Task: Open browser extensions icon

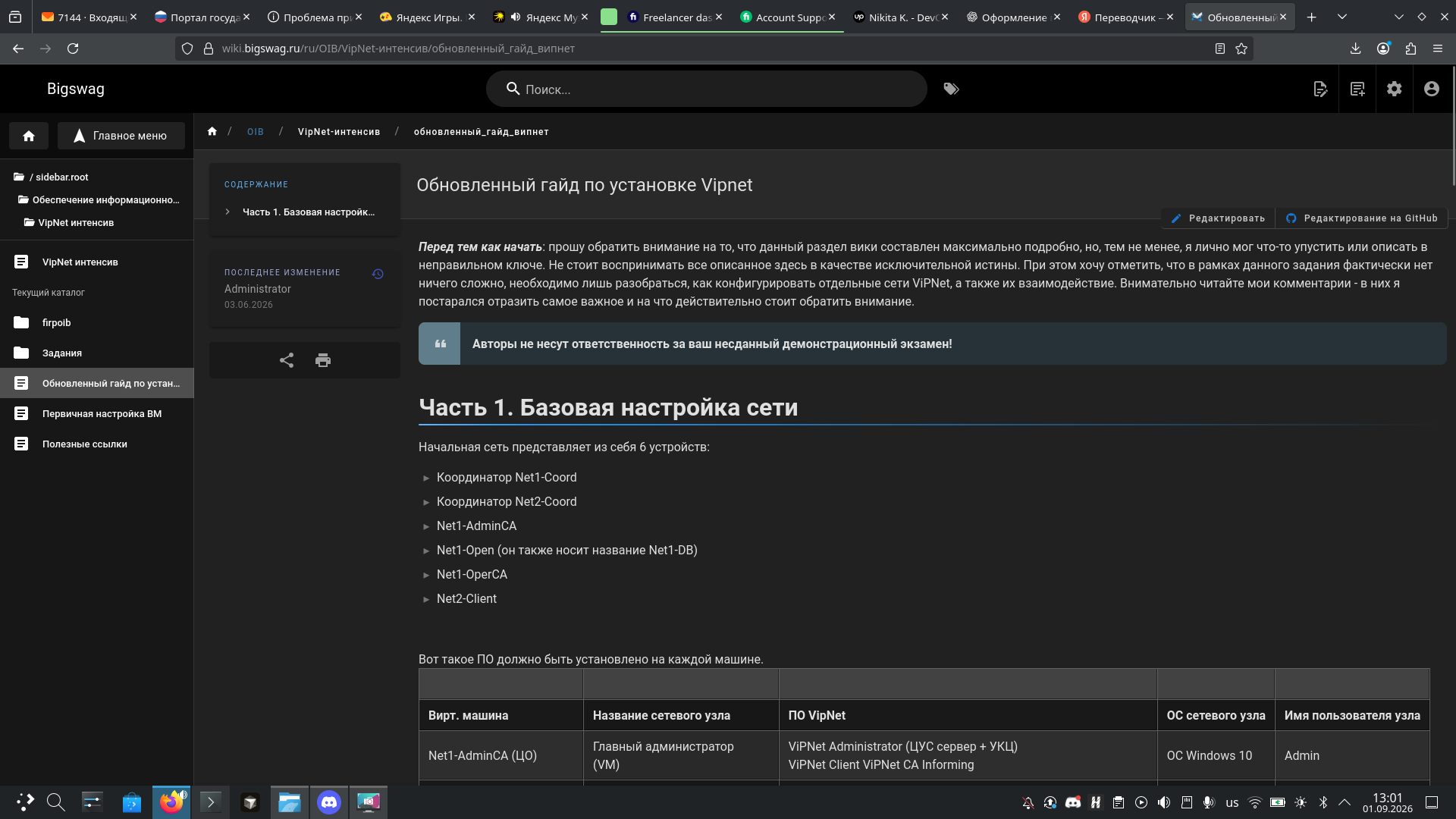Action: coord(1410,49)
